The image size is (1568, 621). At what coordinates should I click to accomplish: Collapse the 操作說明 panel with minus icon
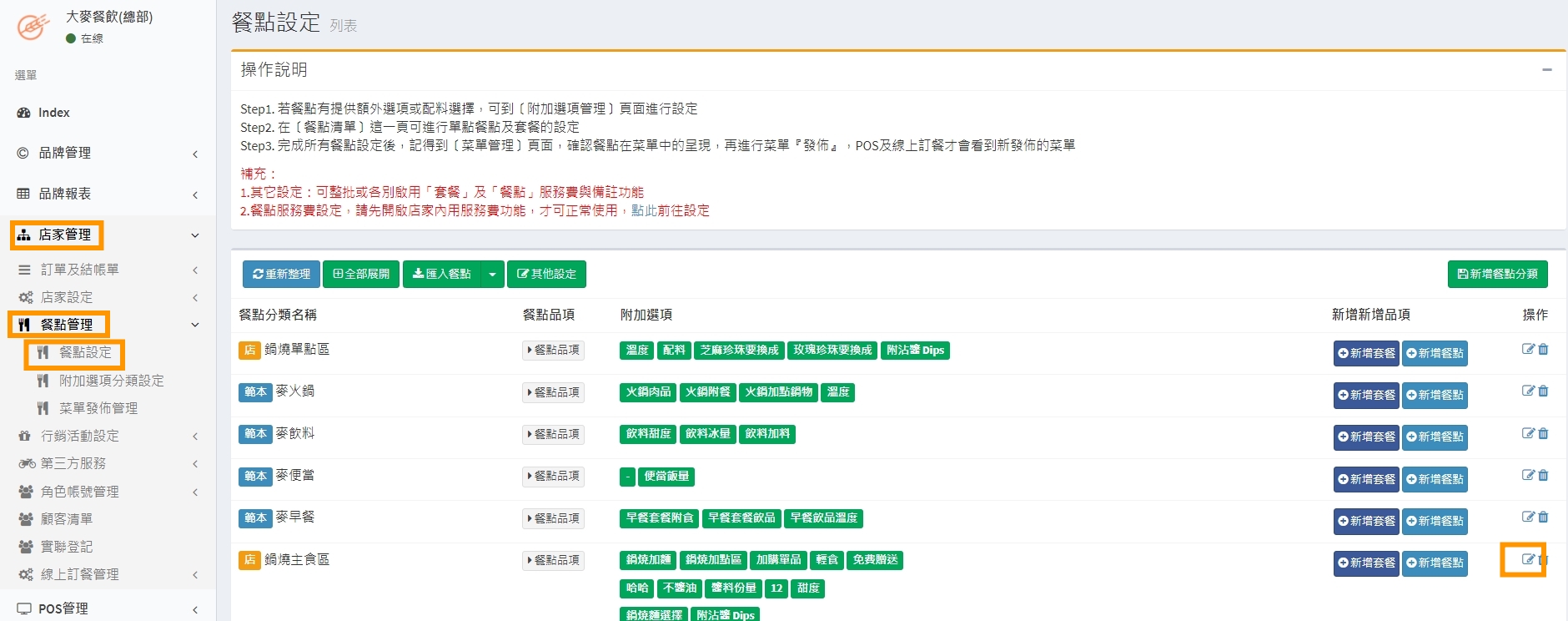(x=1546, y=70)
